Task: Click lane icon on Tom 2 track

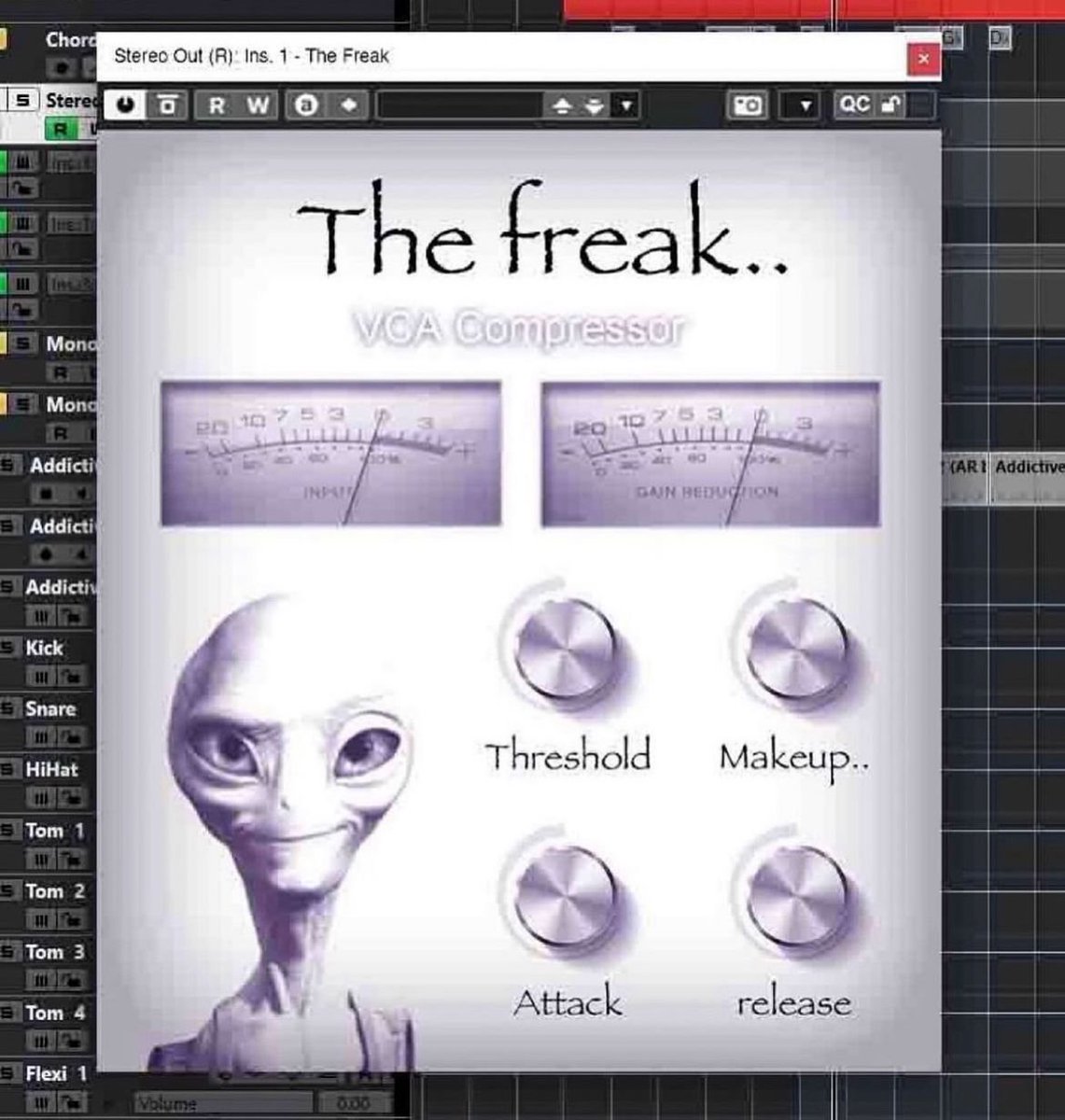Action: coord(40,920)
